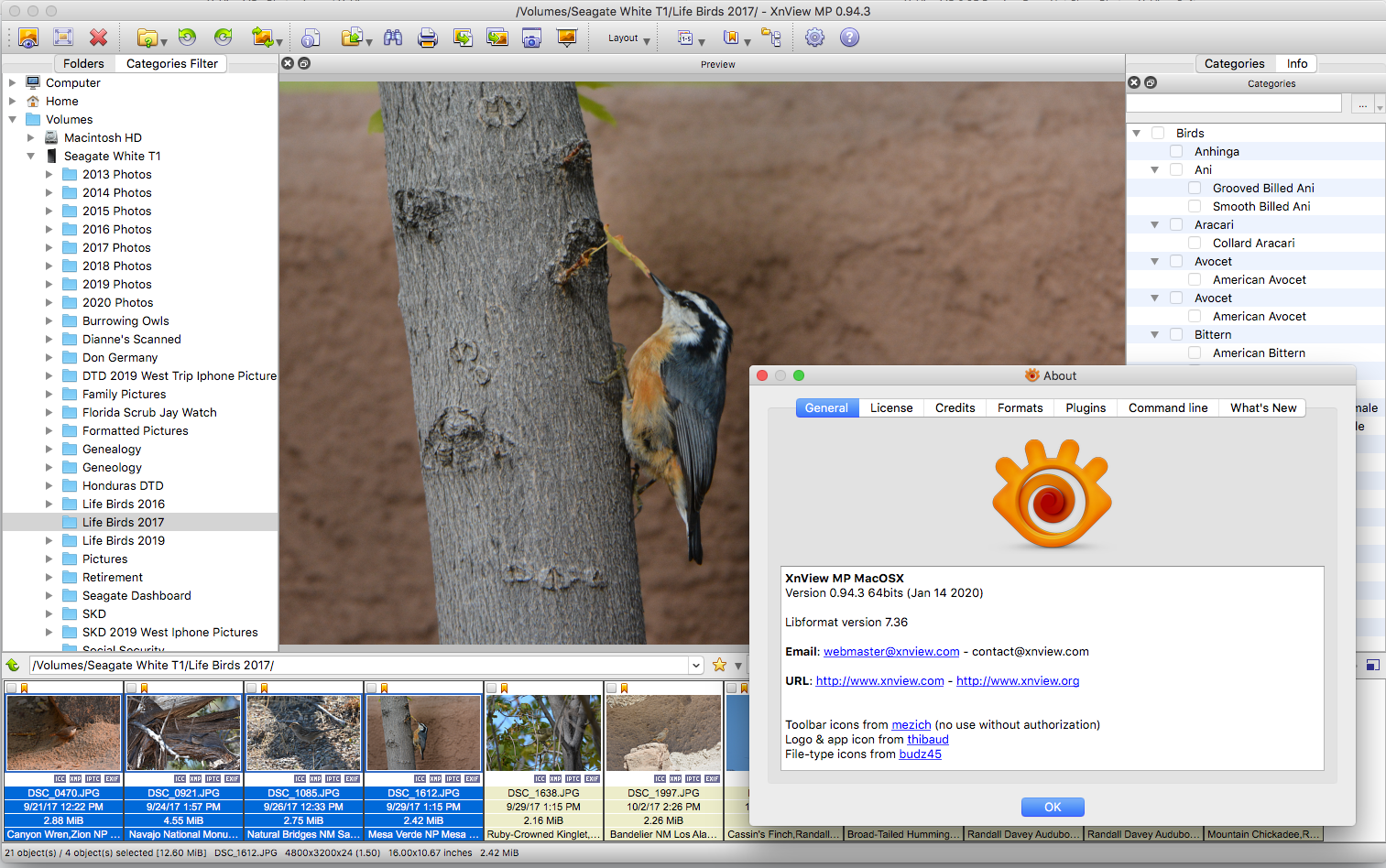This screenshot has width=1386, height=868.
Task: Check the Anhinga category checkbox
Action: pos(1176,151)
